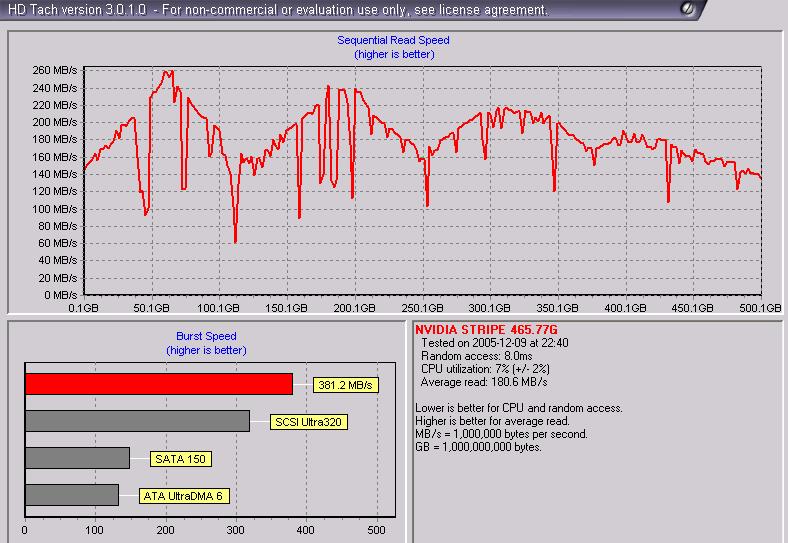Click the '500.1GB' x-axis label

click(760, 308)
